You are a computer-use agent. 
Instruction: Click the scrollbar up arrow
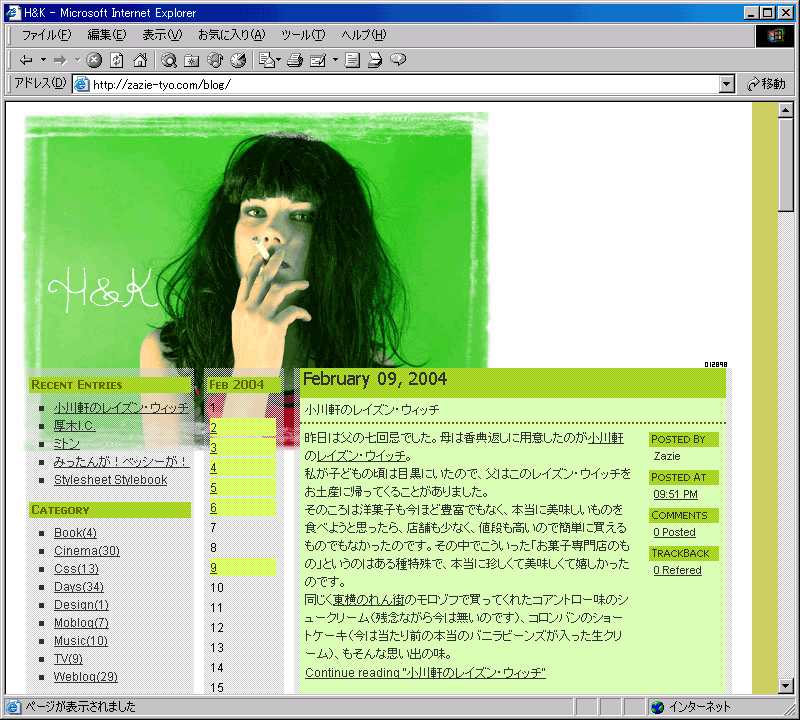(786, 110)
